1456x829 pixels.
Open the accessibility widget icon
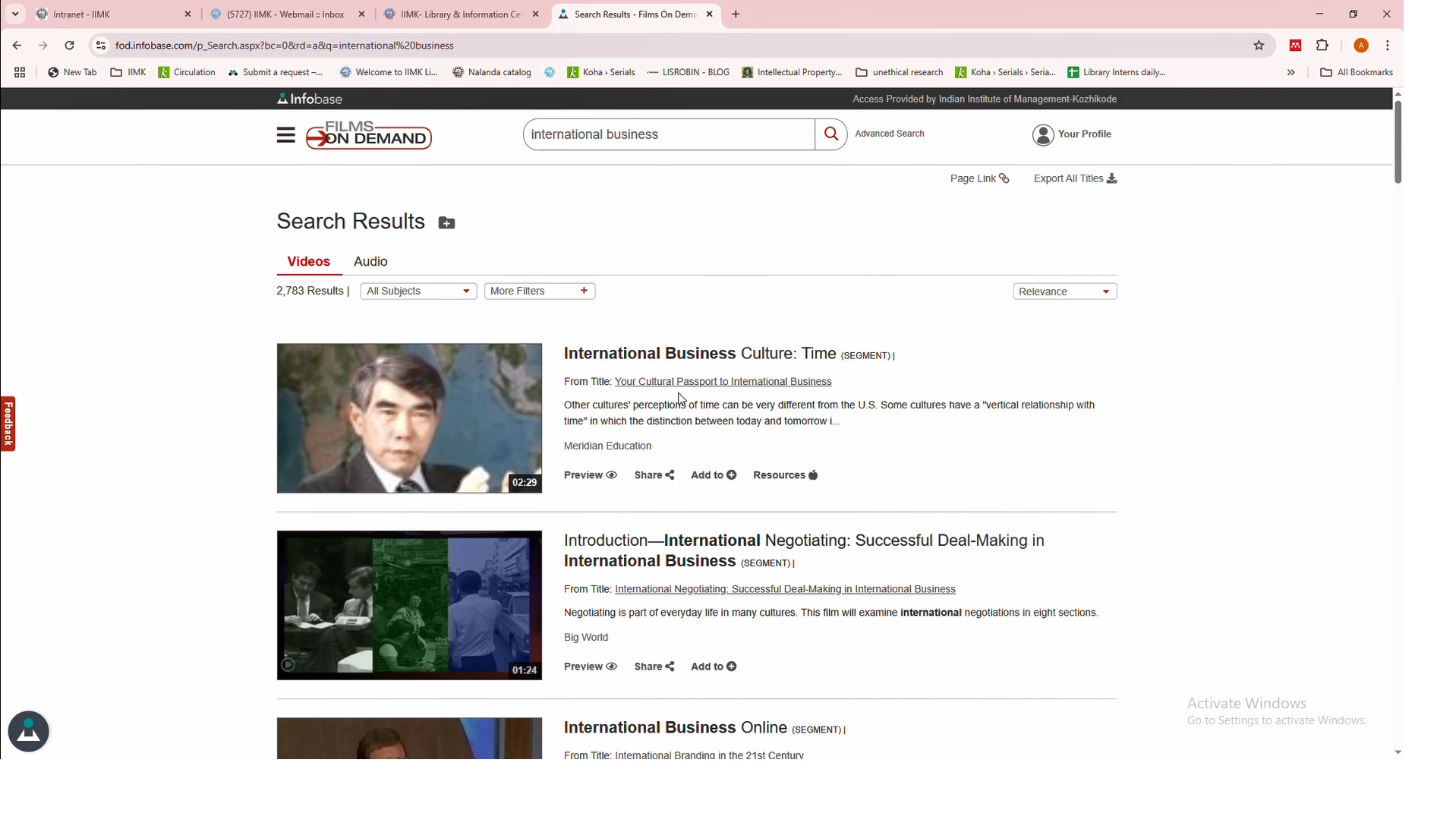click(x=29, y=733)
